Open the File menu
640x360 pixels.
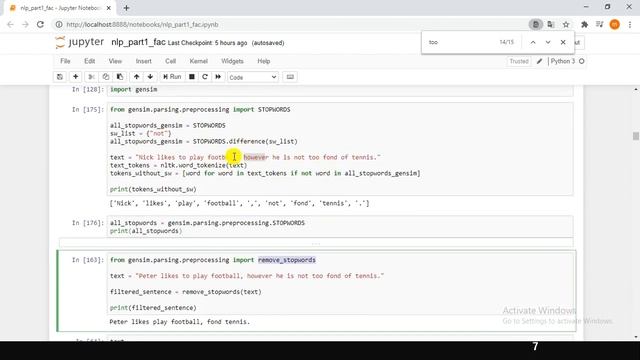pos(65,61)
